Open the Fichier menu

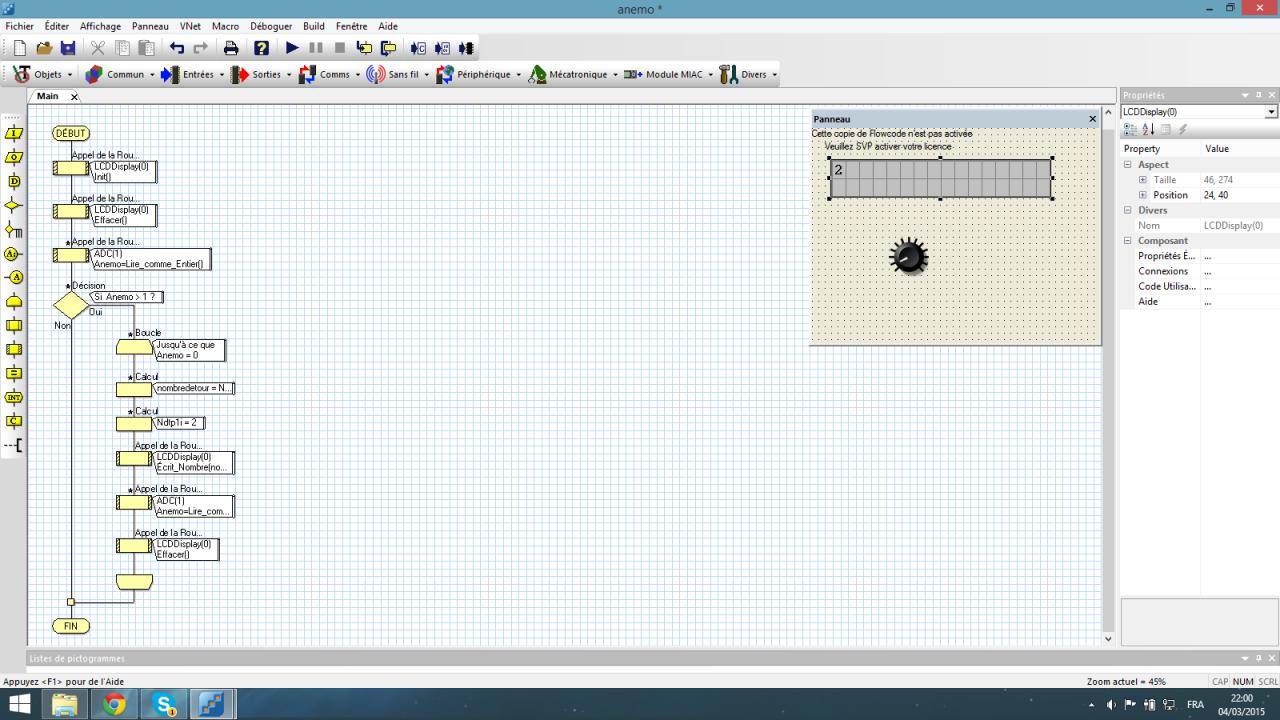pyautogui.click(x=19, y=26)
